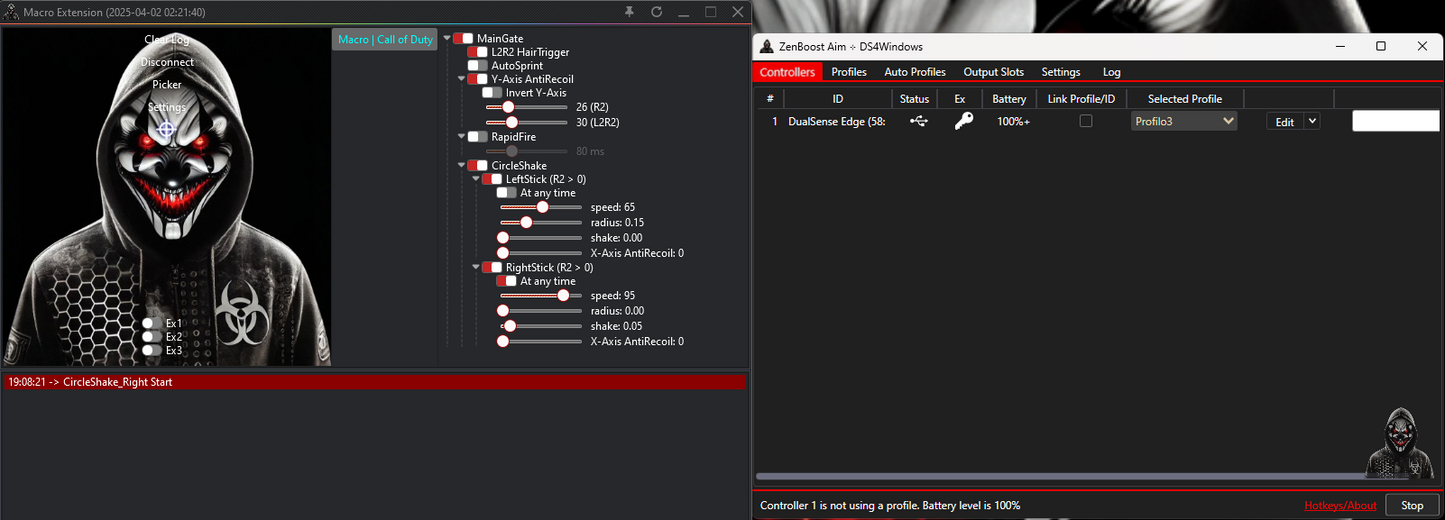Switch to the Controllers tab
The width and height of the screenshot is (1445, 520).
787,72
